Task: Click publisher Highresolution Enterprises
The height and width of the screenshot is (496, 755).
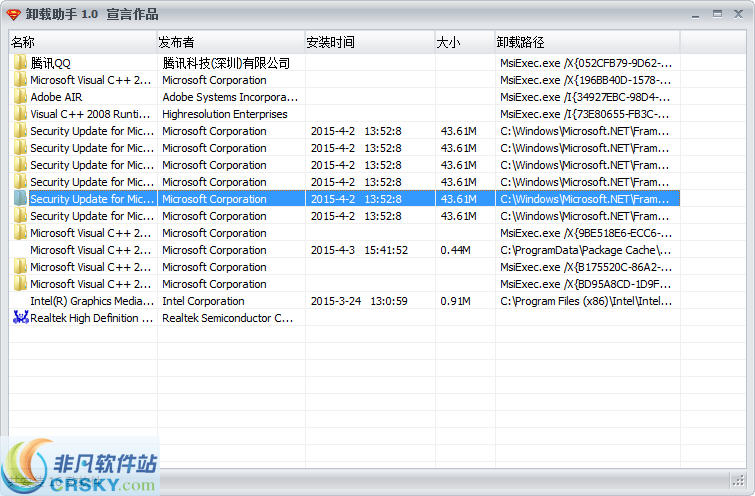Action: point(225,114)
